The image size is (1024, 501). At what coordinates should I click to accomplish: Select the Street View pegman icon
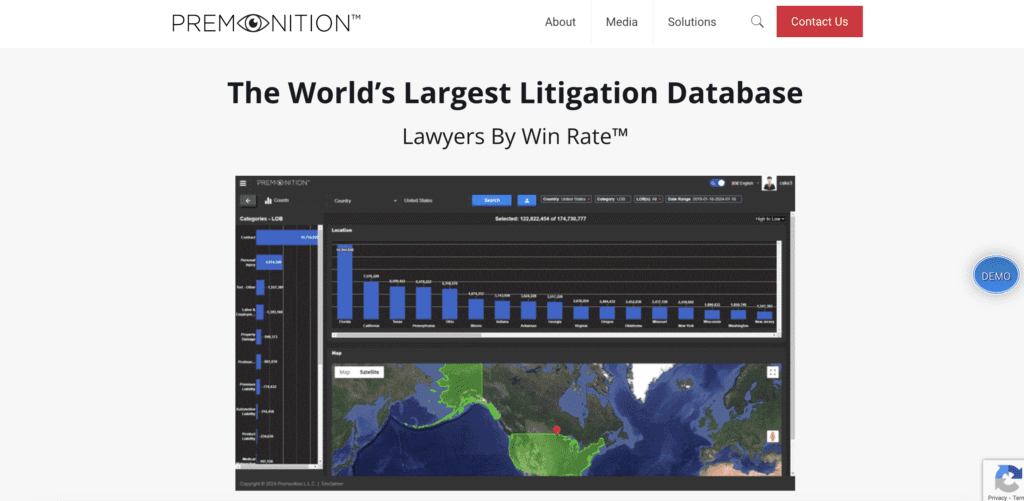click(x=773, y=436)
